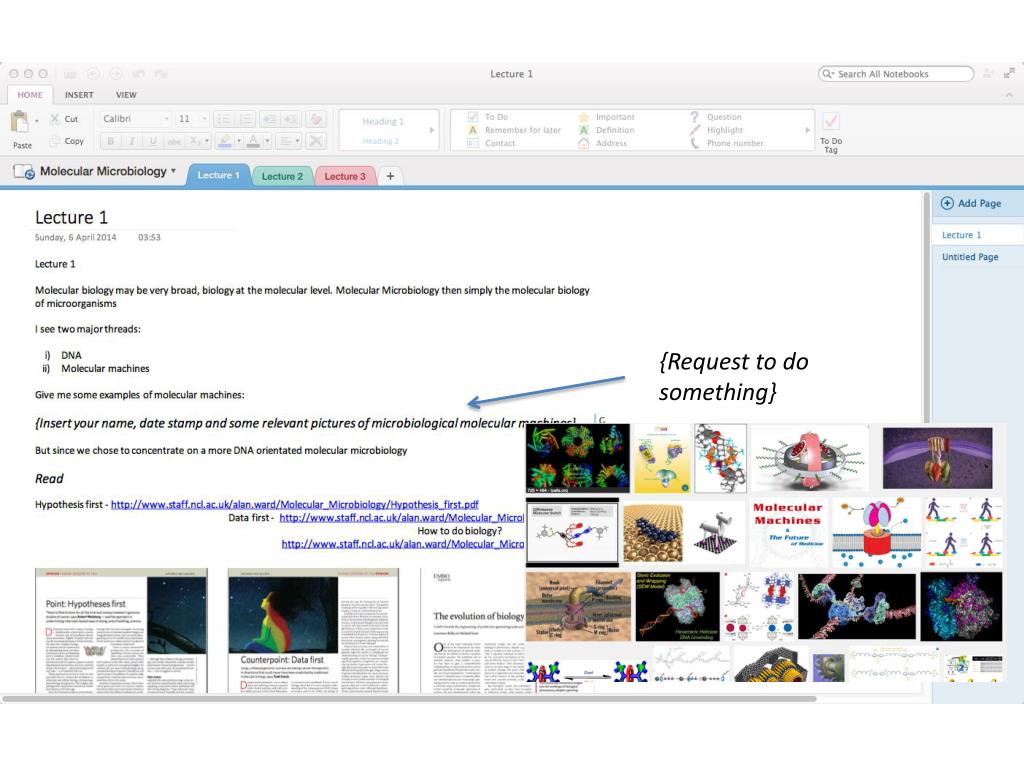The width and height of the screenshot is (1024, 768).
Task: Click the yellow text highlight color button
Action: tap(225, 141)
